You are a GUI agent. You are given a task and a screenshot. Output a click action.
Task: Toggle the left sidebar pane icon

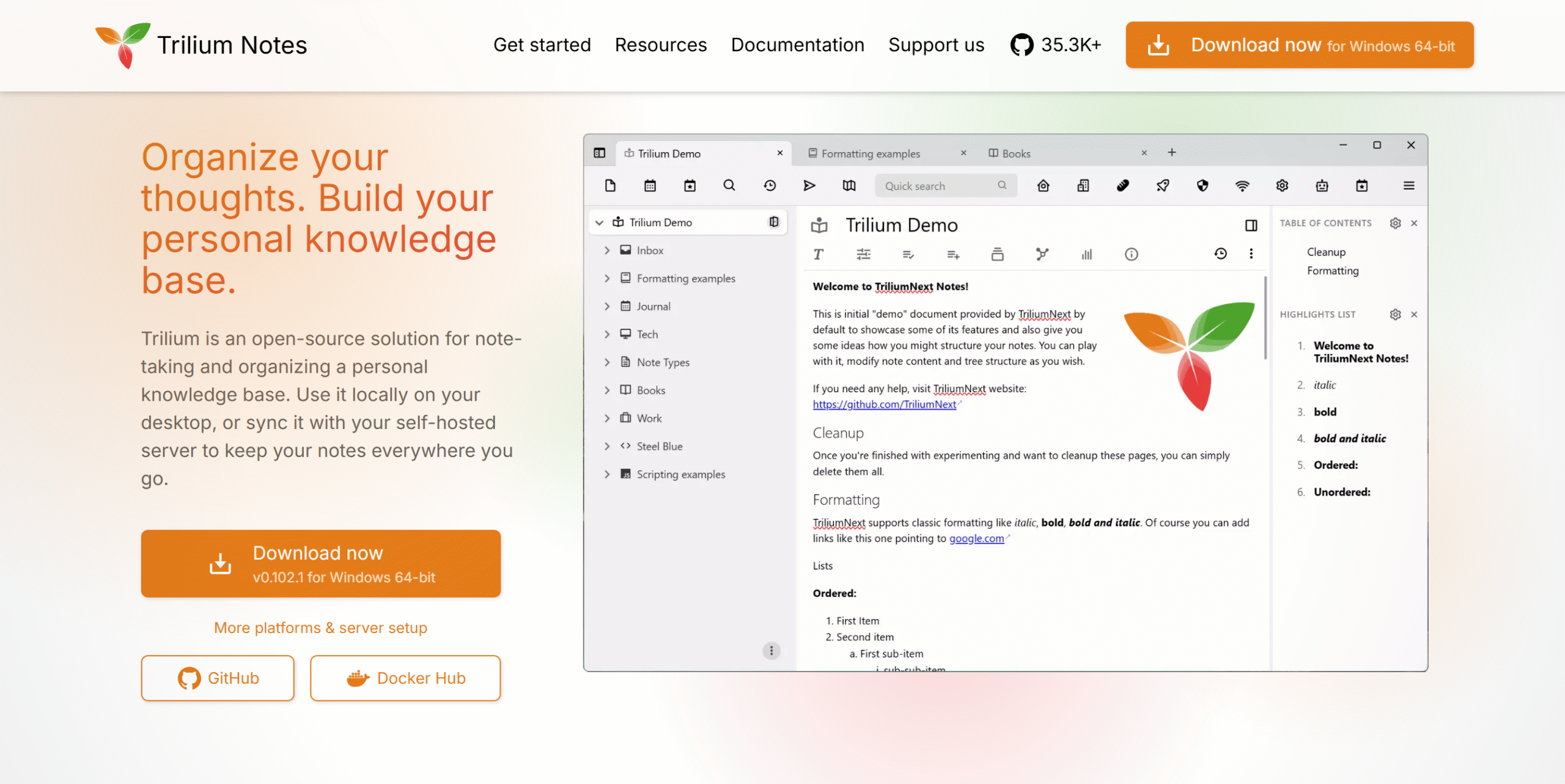tap(599, 153)
